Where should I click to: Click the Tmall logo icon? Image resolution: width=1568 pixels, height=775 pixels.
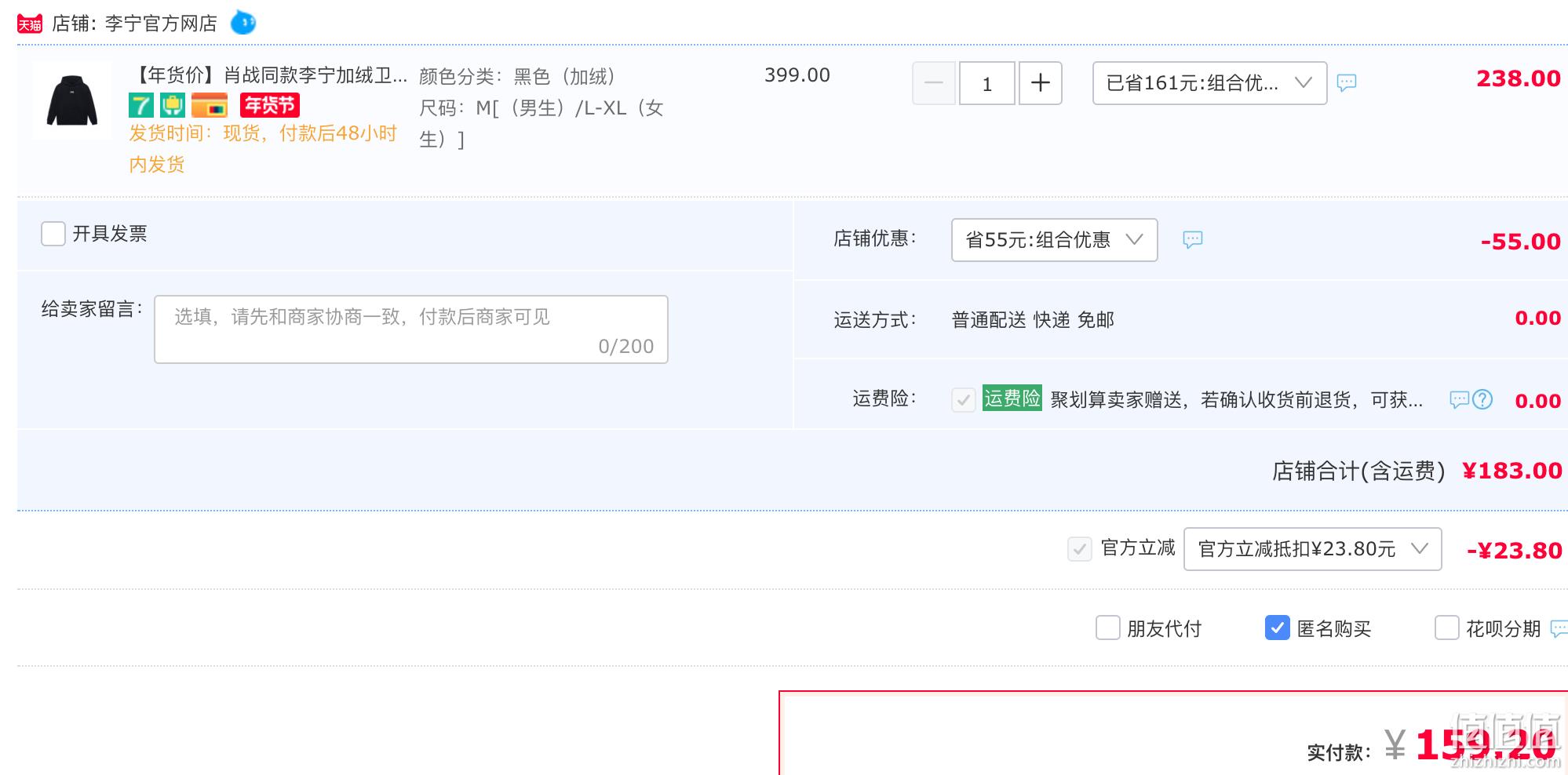click(30, 24)
